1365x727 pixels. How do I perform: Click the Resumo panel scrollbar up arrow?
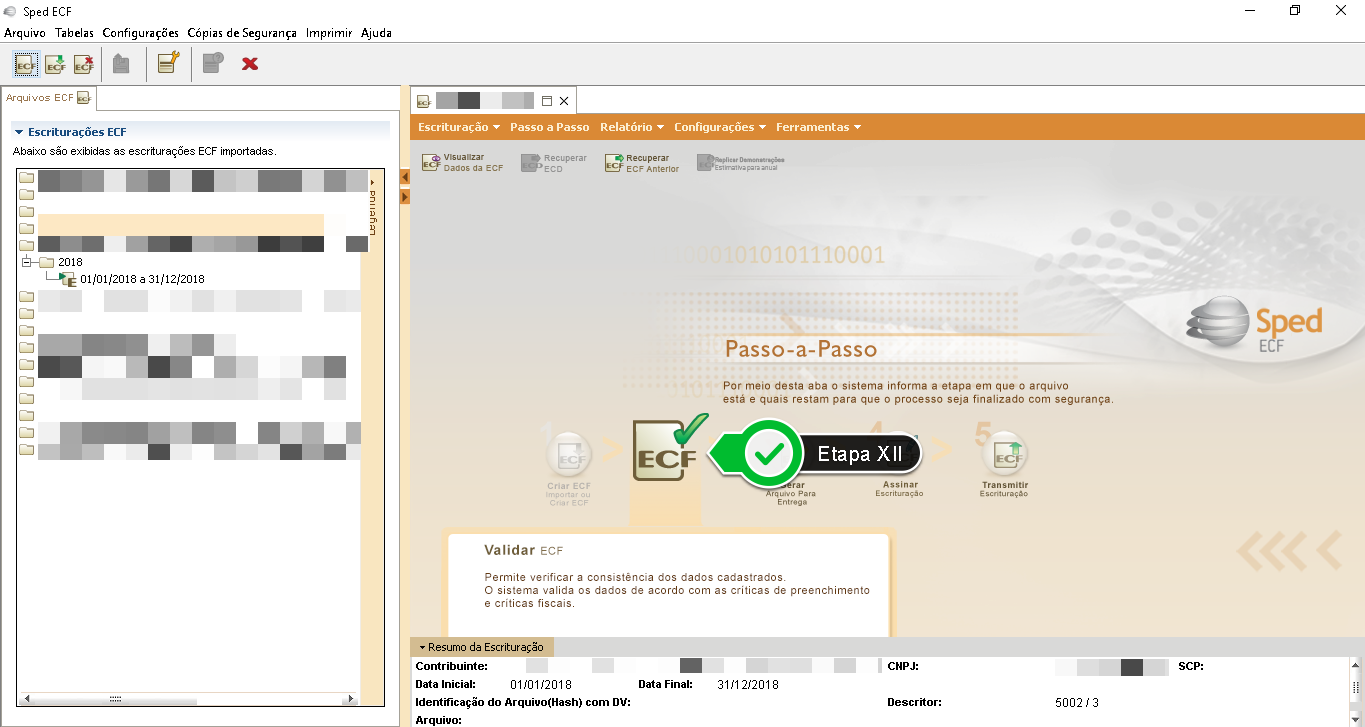tap(1356, 665)
